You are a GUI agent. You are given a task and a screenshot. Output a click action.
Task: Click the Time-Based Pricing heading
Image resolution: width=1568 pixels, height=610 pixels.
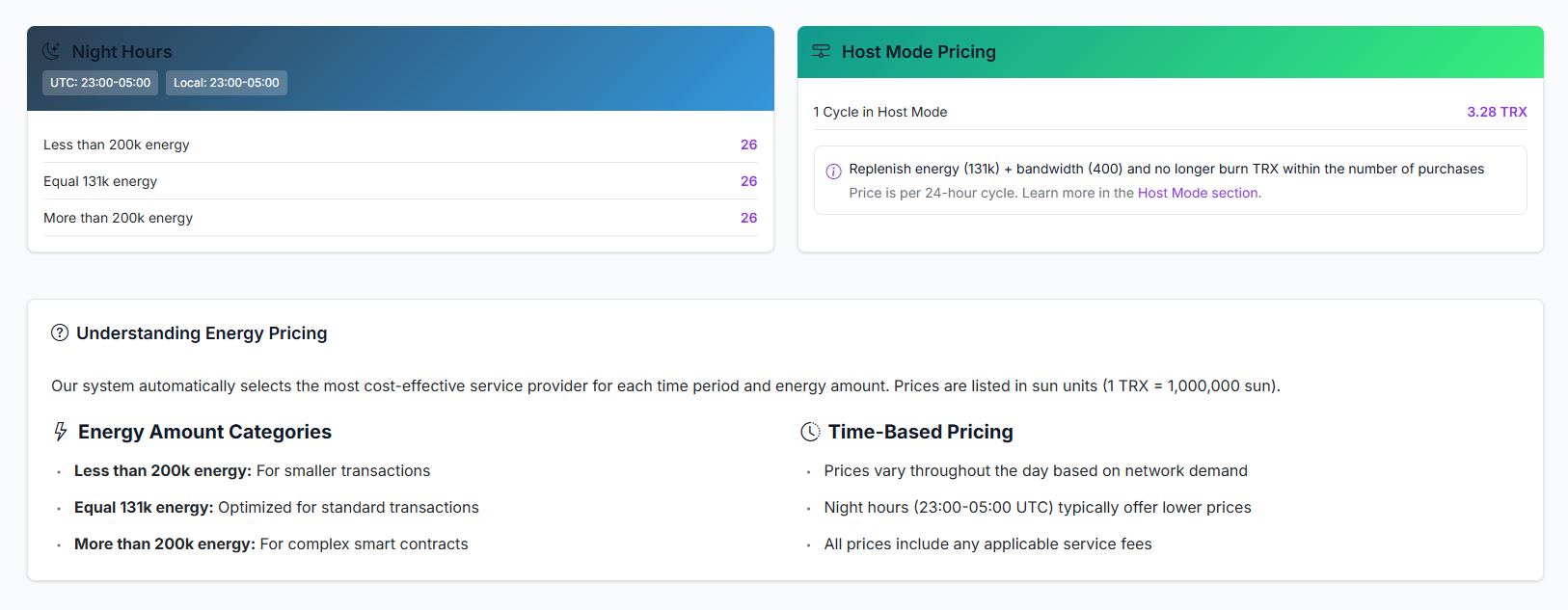[920, 432]
